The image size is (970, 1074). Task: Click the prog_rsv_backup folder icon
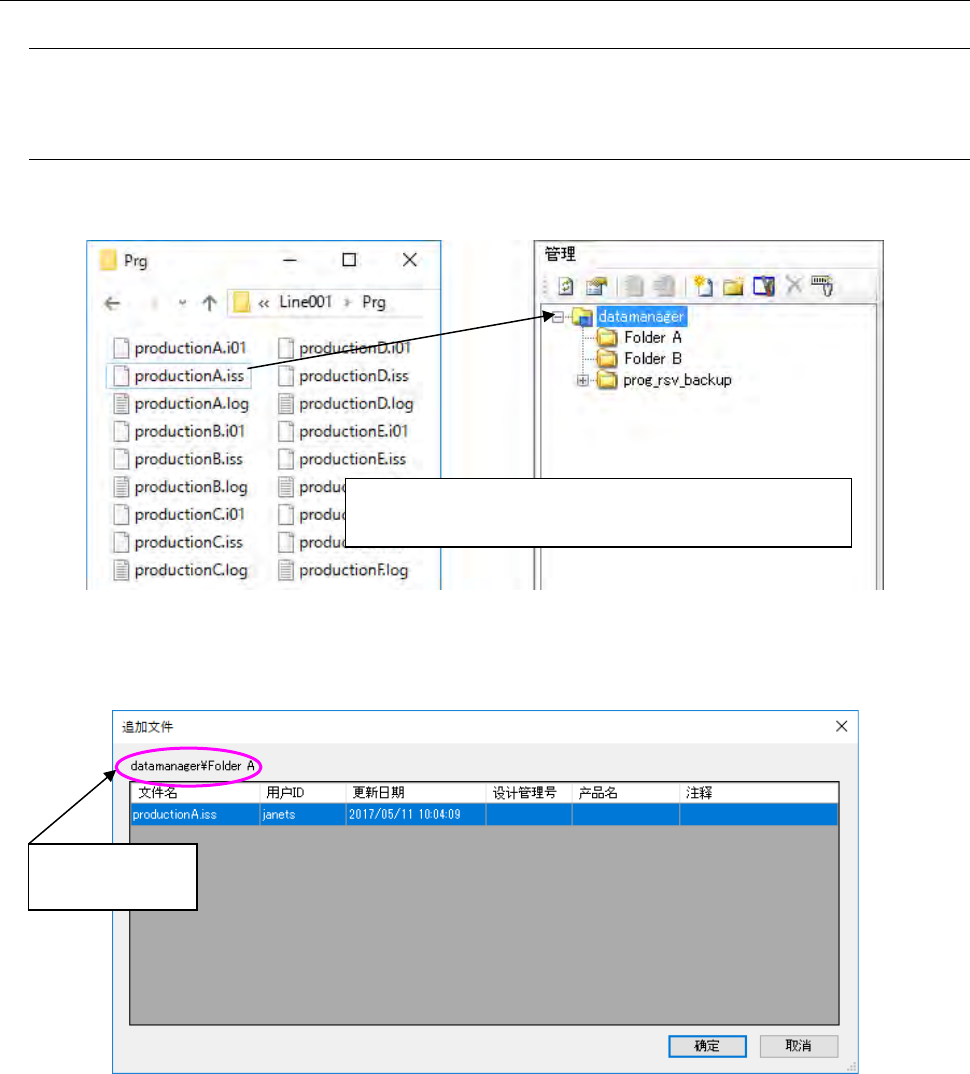[x=607, y=379]
